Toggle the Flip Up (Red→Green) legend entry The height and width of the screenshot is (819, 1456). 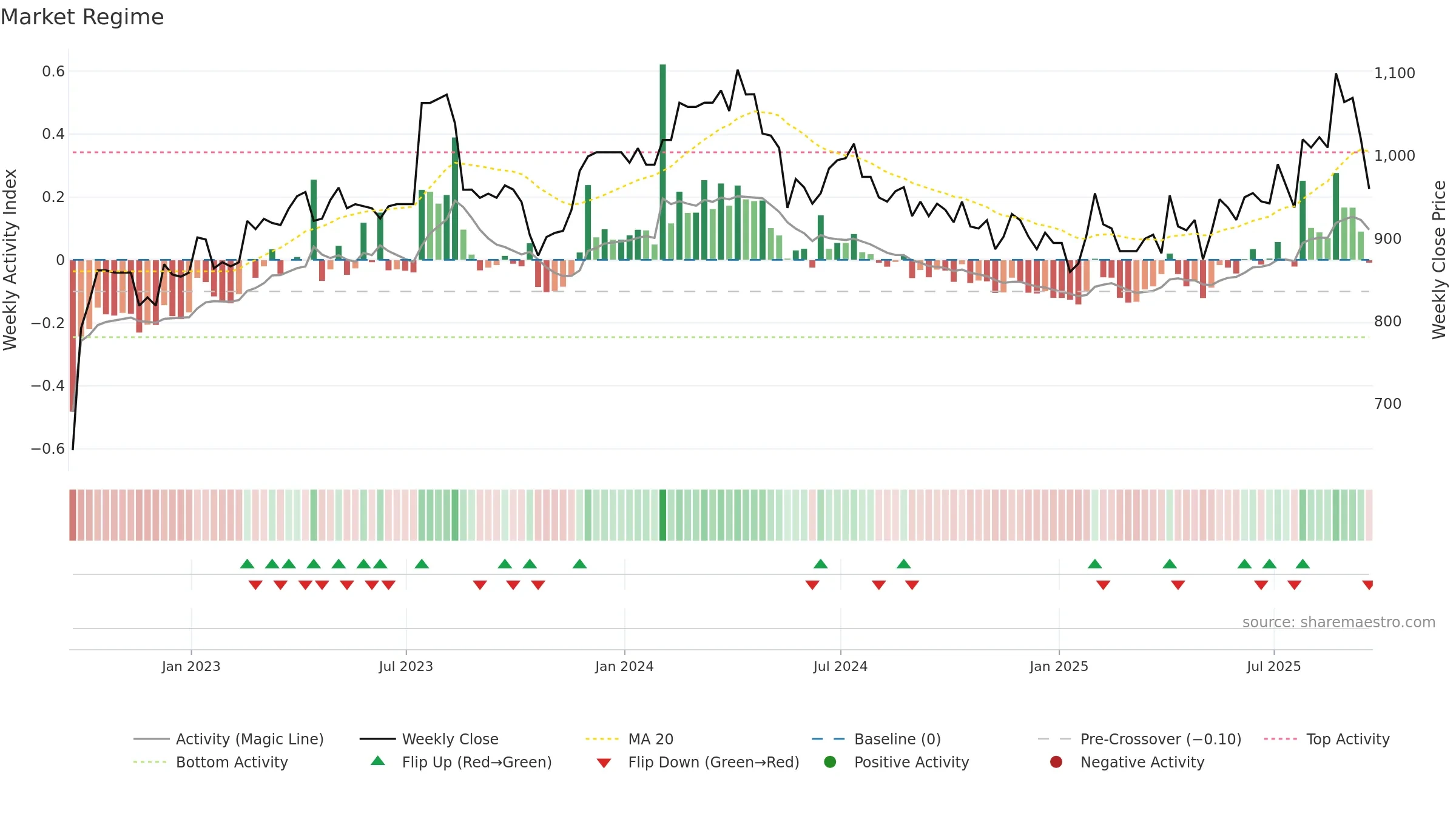click(461, 762)
